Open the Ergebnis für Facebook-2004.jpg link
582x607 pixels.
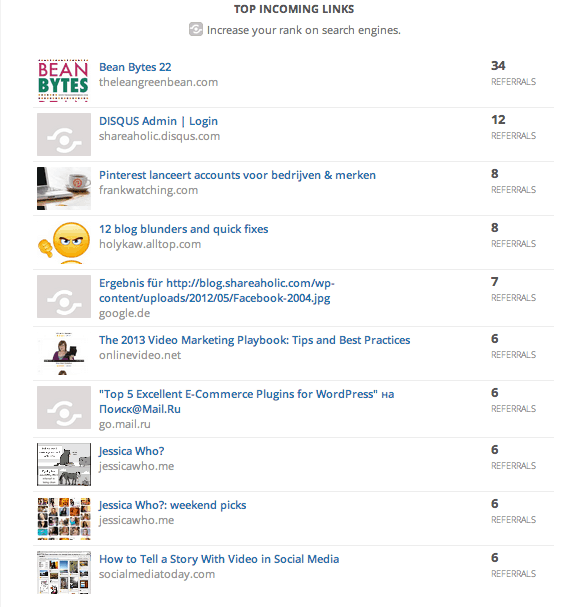click(x=217, y=291)
